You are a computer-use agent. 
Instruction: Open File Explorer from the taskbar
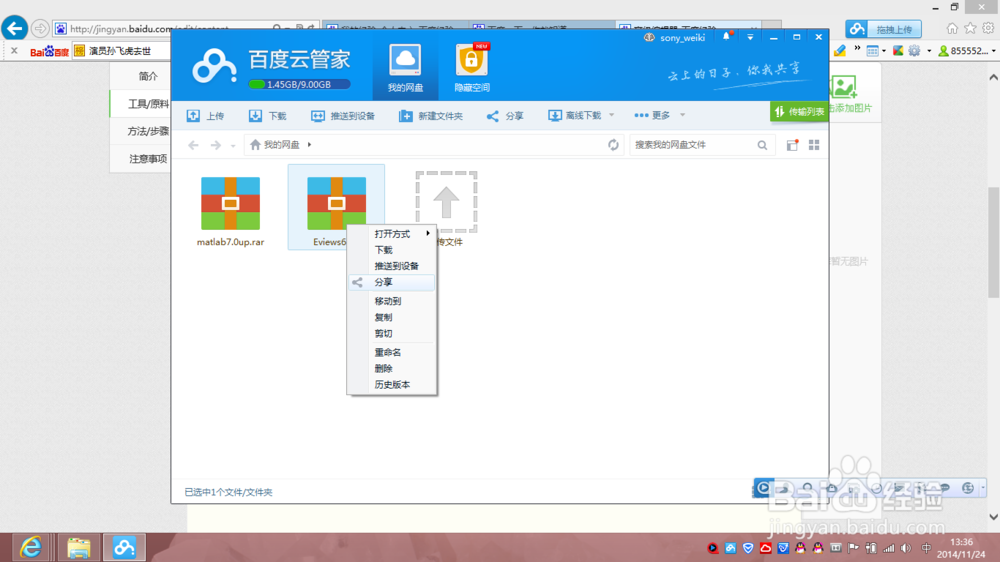click(78, 547)
